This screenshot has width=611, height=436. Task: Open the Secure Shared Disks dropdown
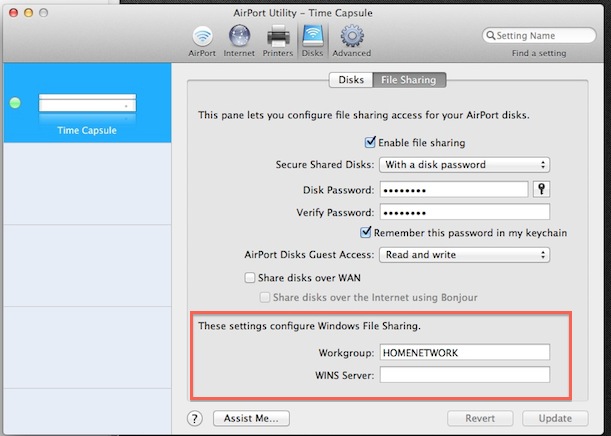tap(464, 165)
